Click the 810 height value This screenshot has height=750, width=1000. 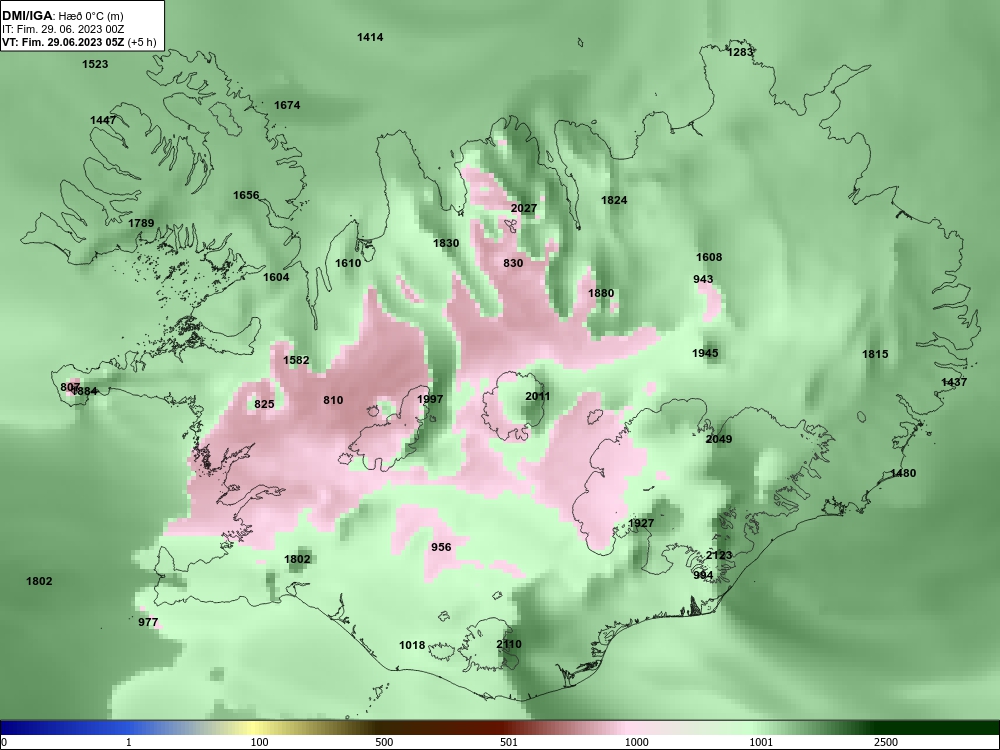[333, 401]
